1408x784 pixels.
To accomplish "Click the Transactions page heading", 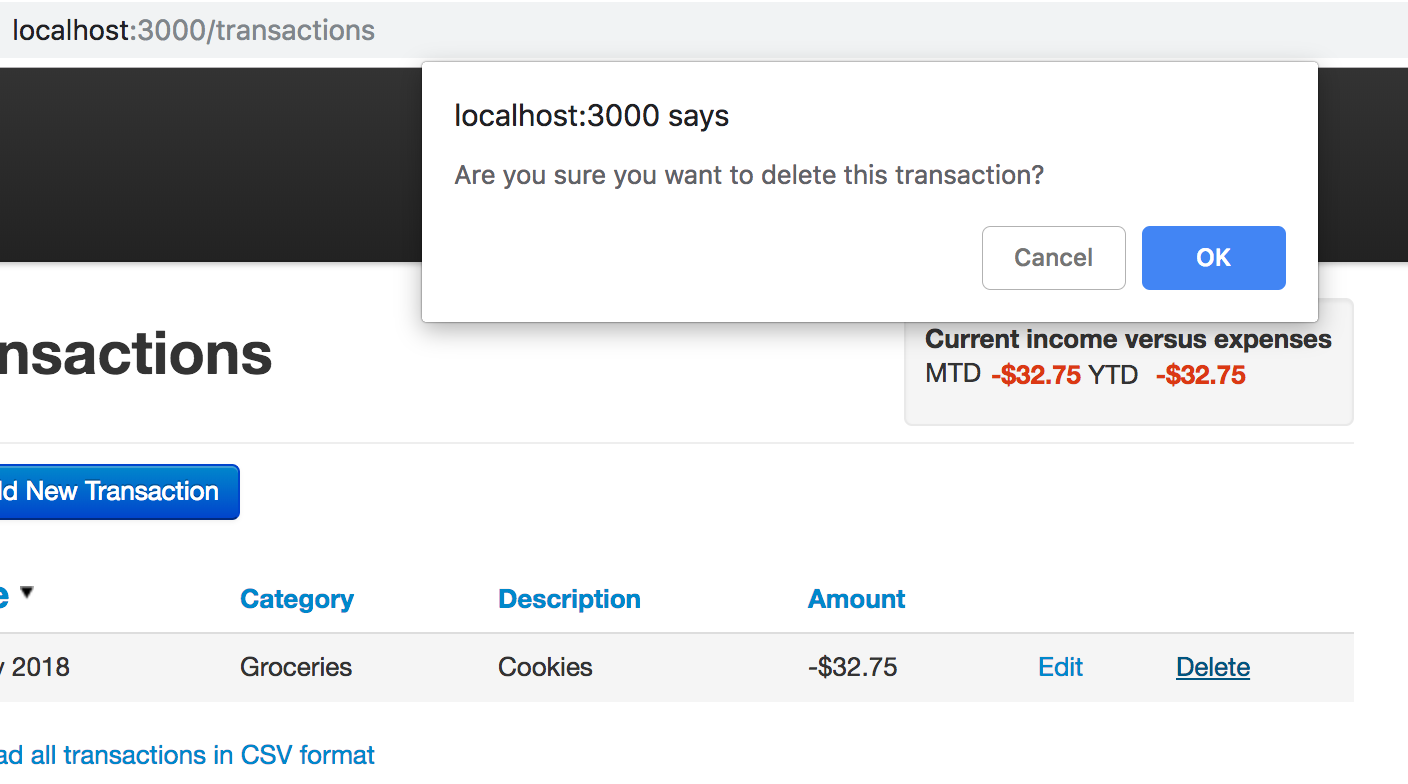I will pyautogui.click(x=136, y=354).
